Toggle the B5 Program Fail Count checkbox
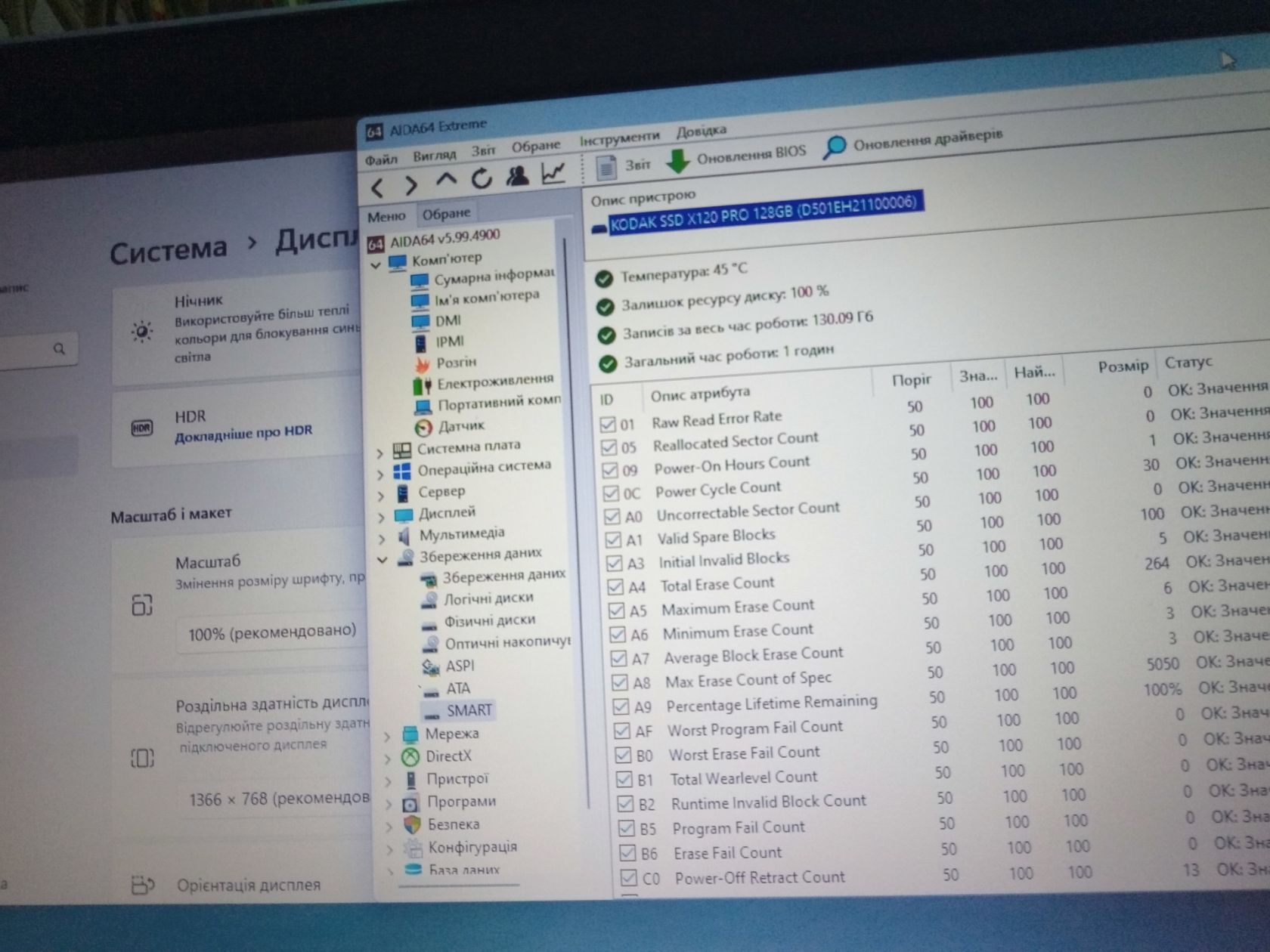This screenshot has height=952, width=1270. 627,828
